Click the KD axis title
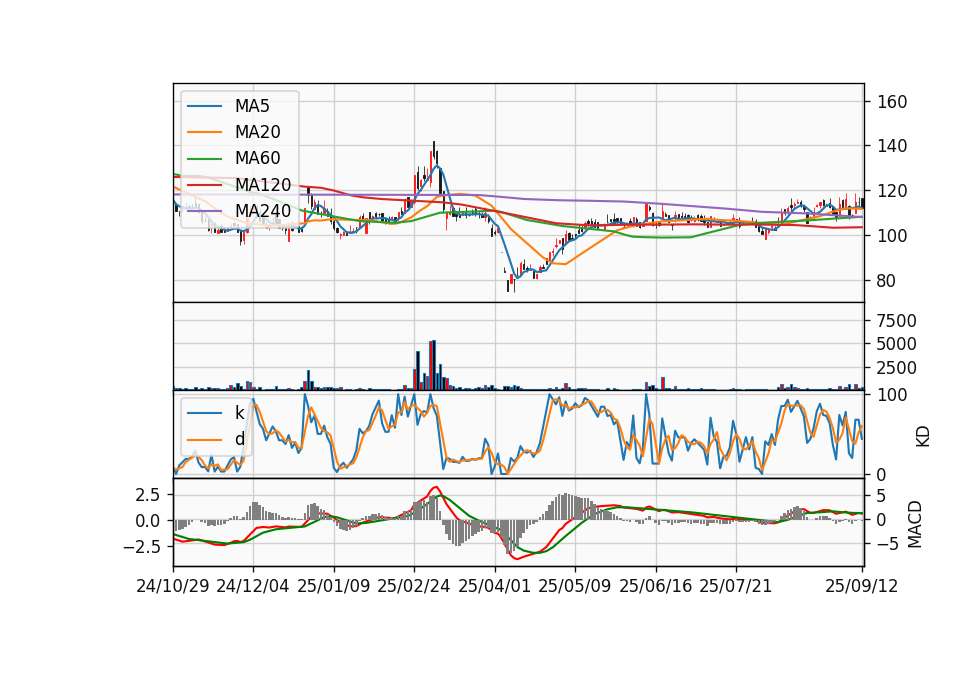This screenshot has height=690, width=960. point(923,436)
